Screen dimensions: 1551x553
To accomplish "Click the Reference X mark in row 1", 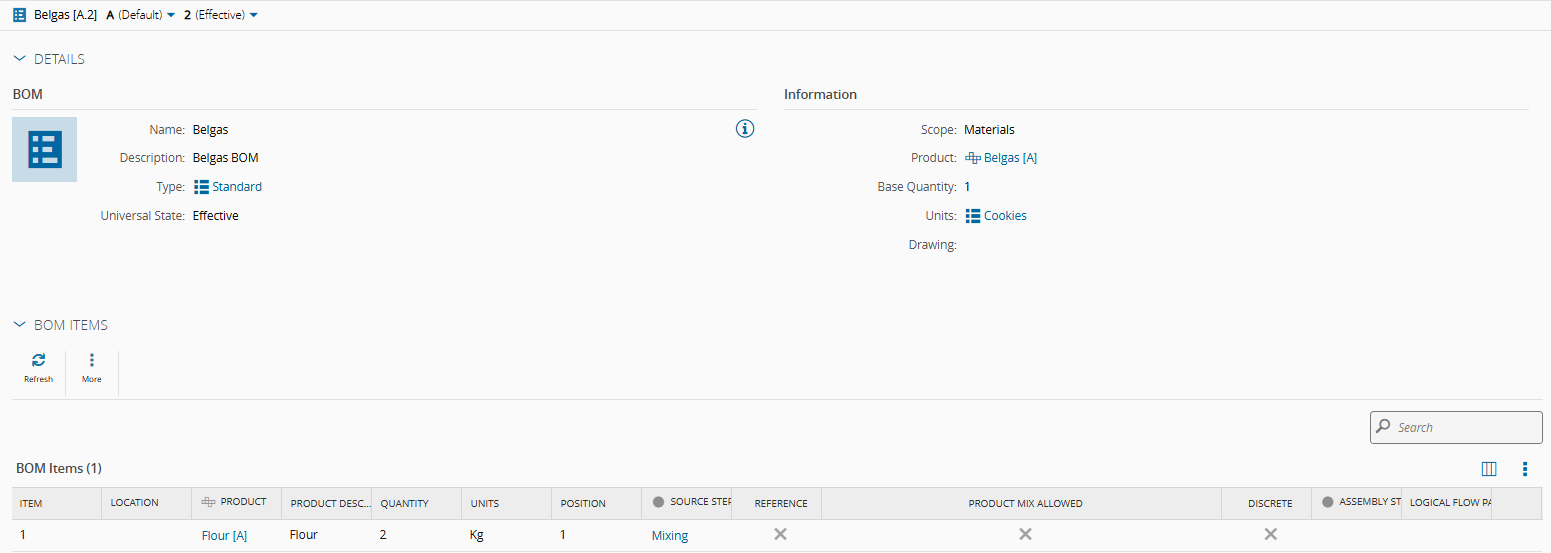I will tap(780, 535).
